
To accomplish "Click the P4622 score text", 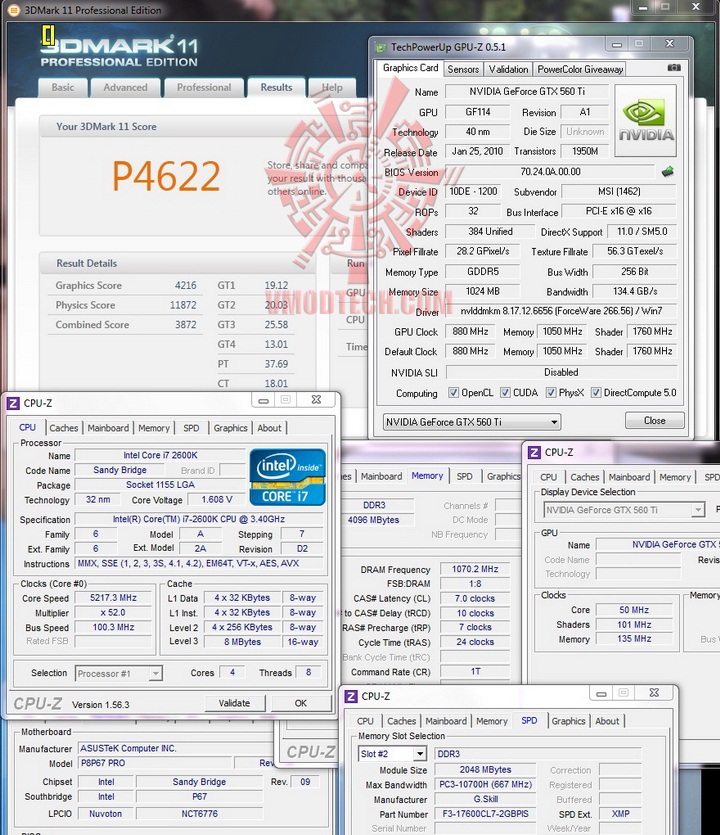I will pyautogui.click(x=166, y=176).
